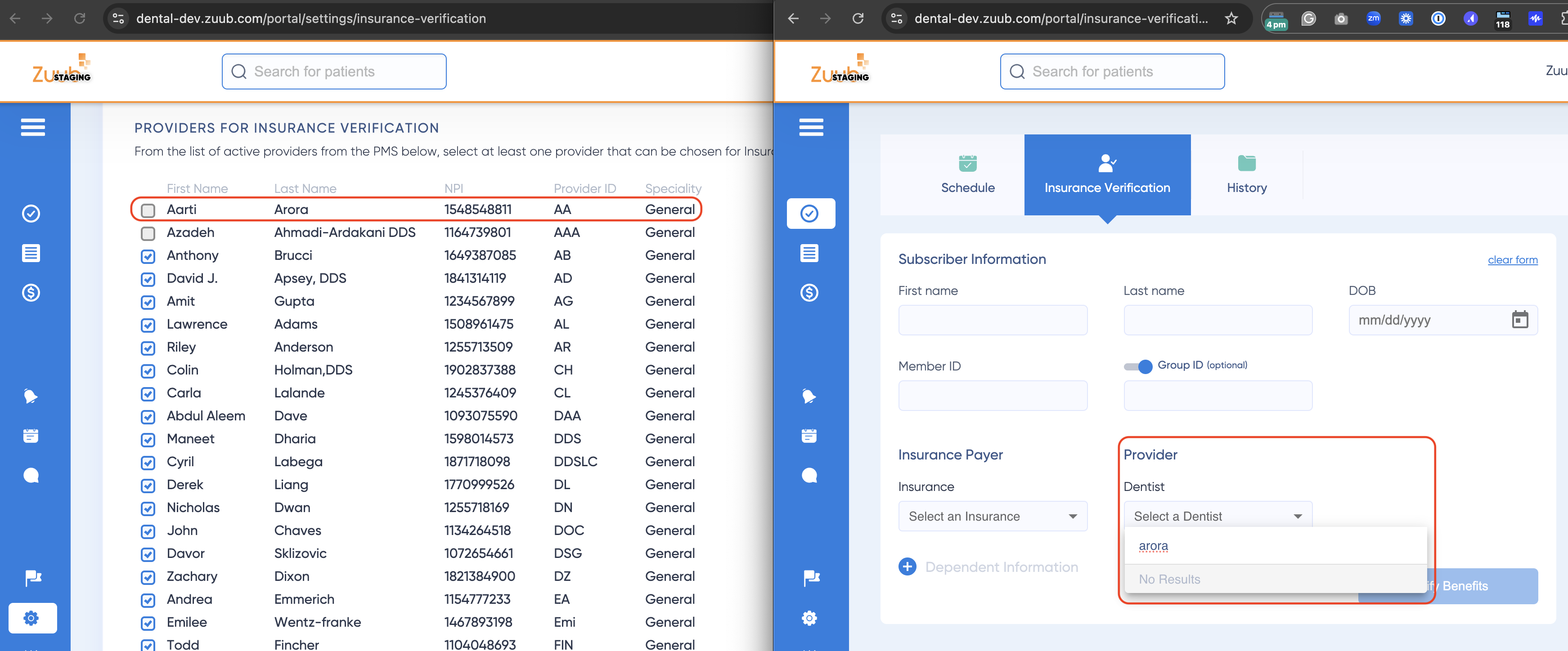Open settings gear in right sidebar
The width and height of the screenshot is (1568, 651).
(809, 618)
